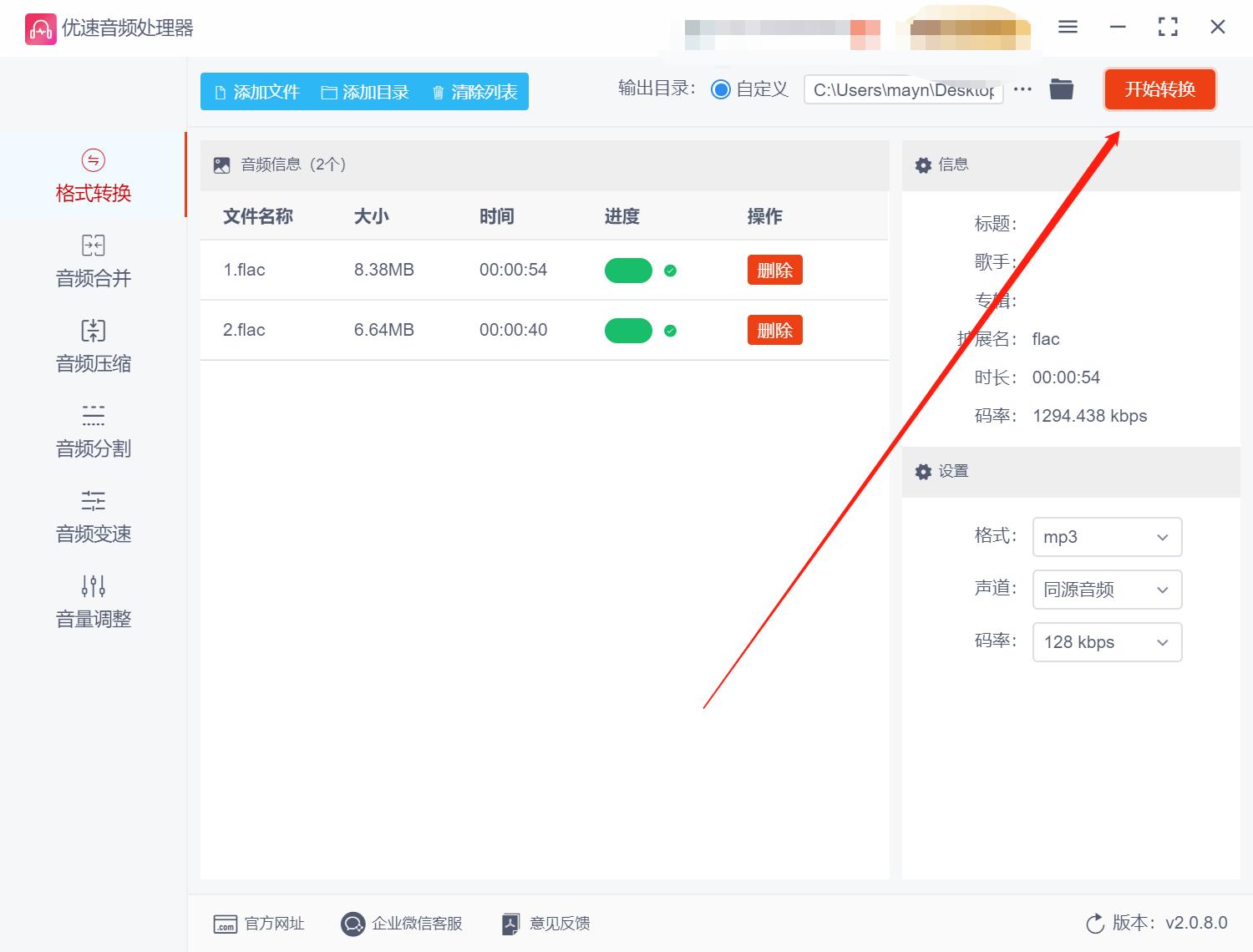Start conversion with 开始转换 button
This screenshot has height=952, width=1253.
(1159, 89)
